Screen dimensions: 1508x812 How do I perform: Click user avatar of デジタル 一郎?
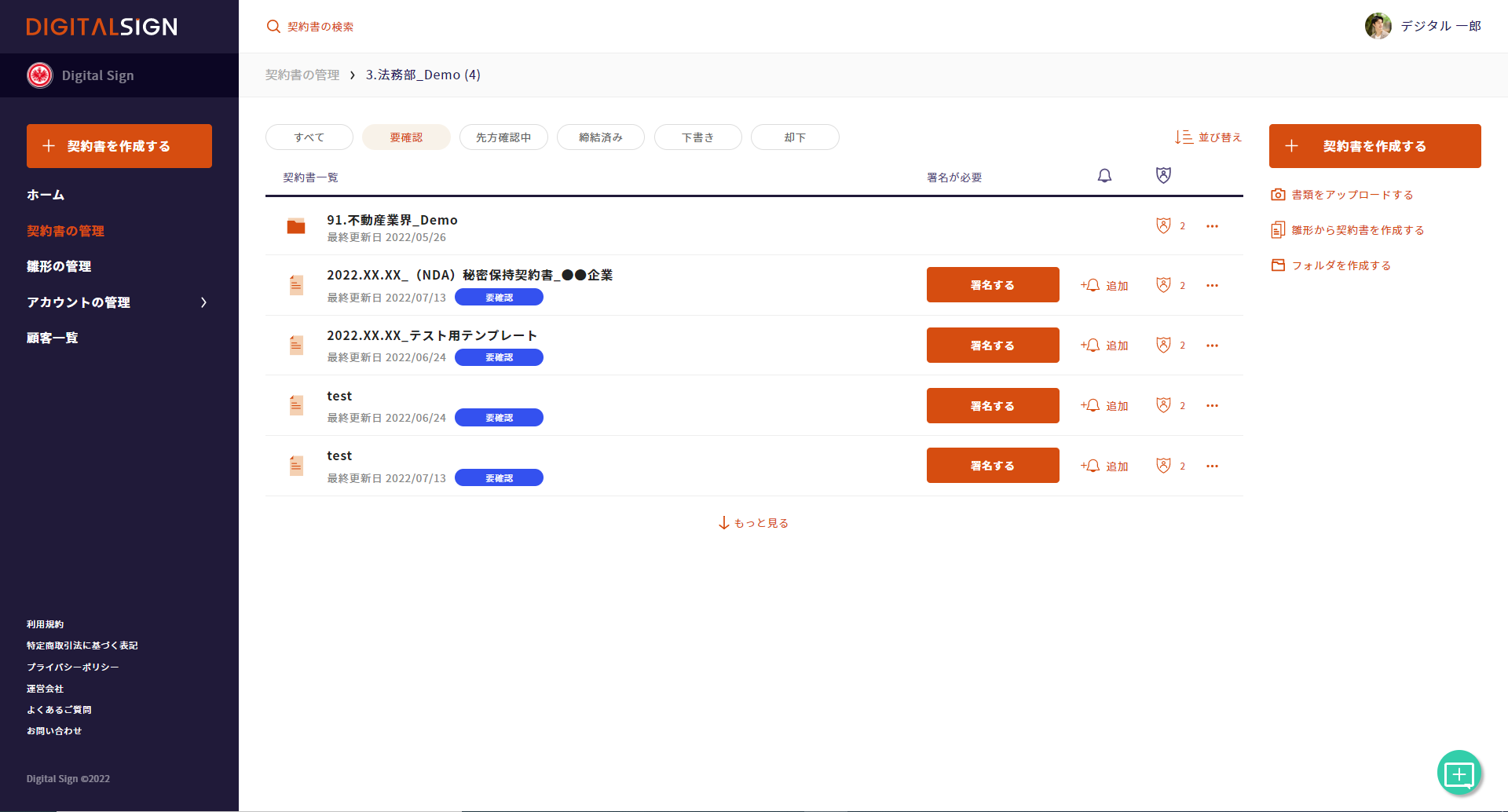pos(1378,26)
